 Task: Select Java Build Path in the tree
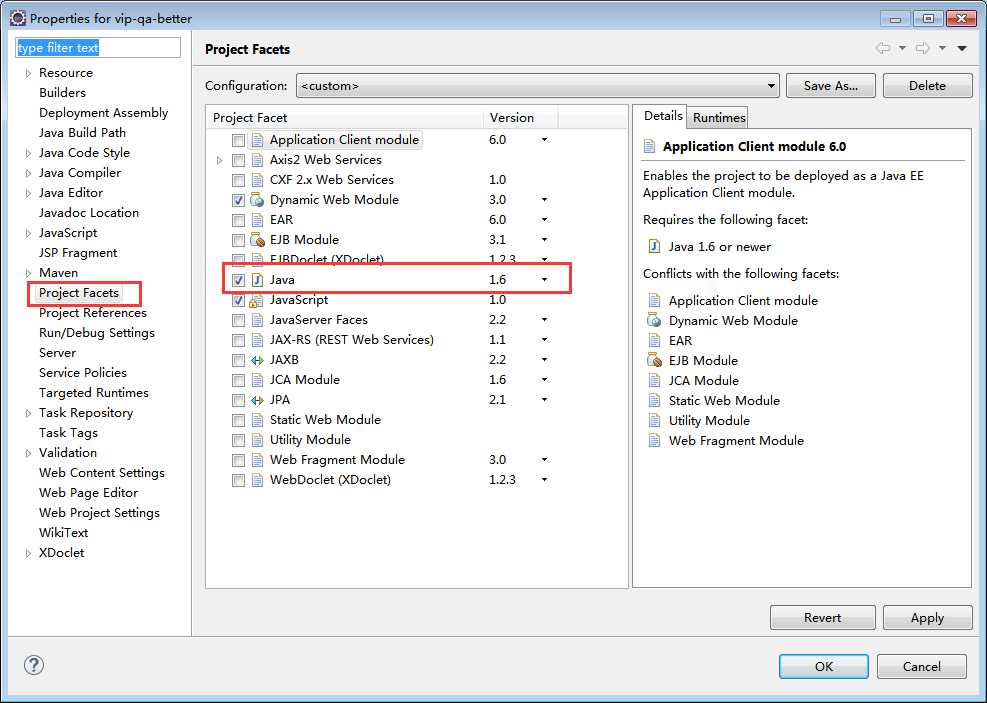coord(82,133)
